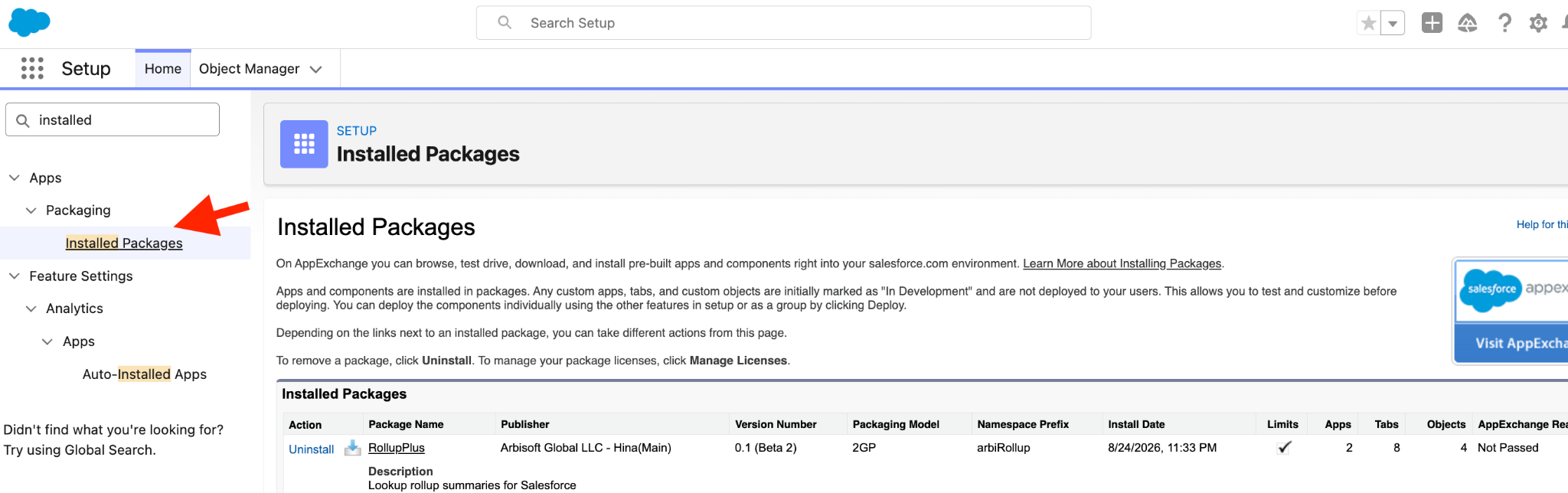The image size is (1568, 493).
Task: Click the Setup app name label
Action: point(86,69)
